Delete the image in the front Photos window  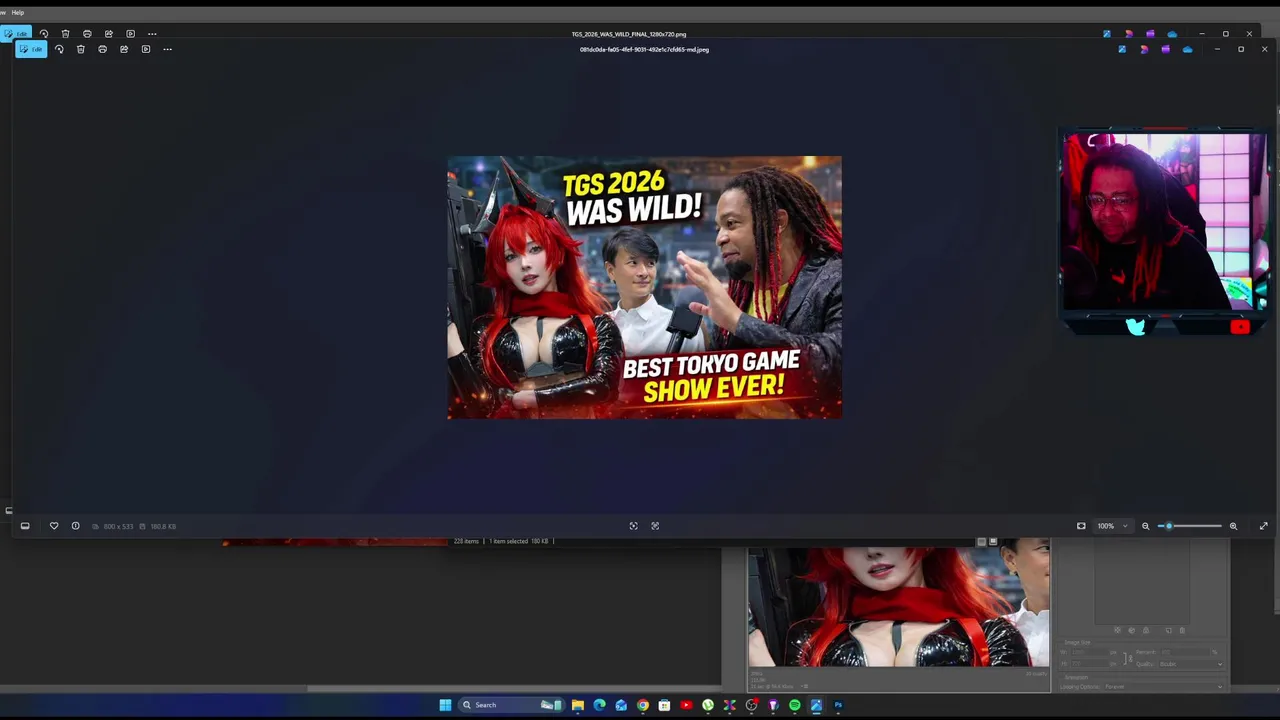81,49
